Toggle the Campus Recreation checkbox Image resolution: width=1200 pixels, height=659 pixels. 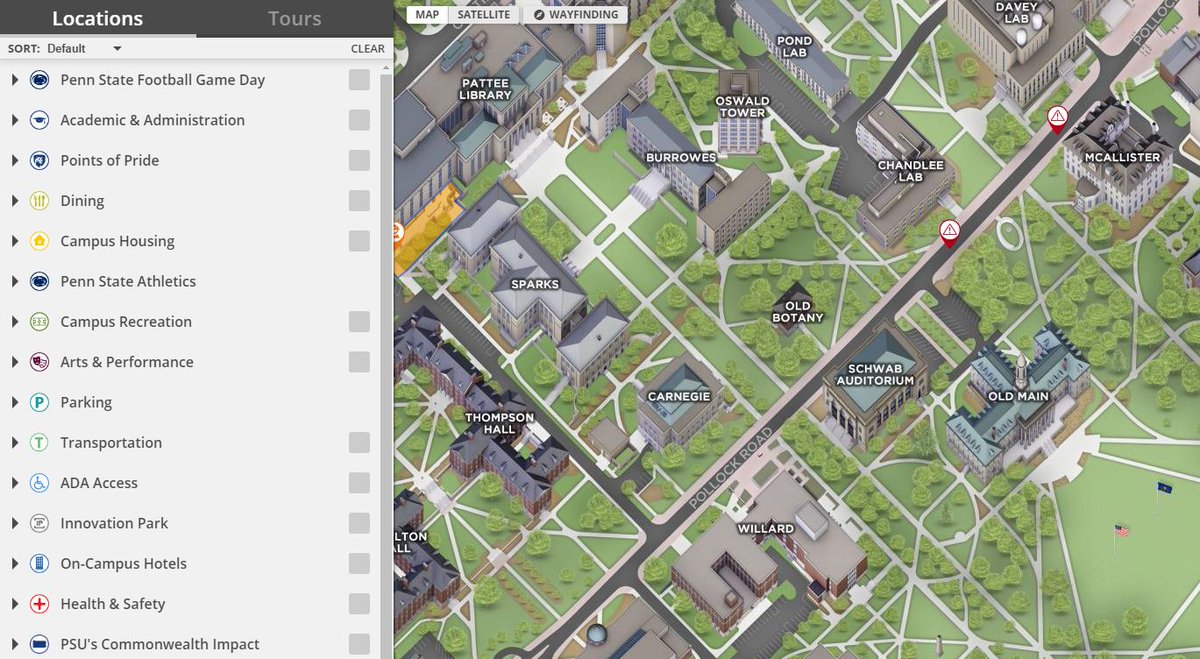click(359, 322)
